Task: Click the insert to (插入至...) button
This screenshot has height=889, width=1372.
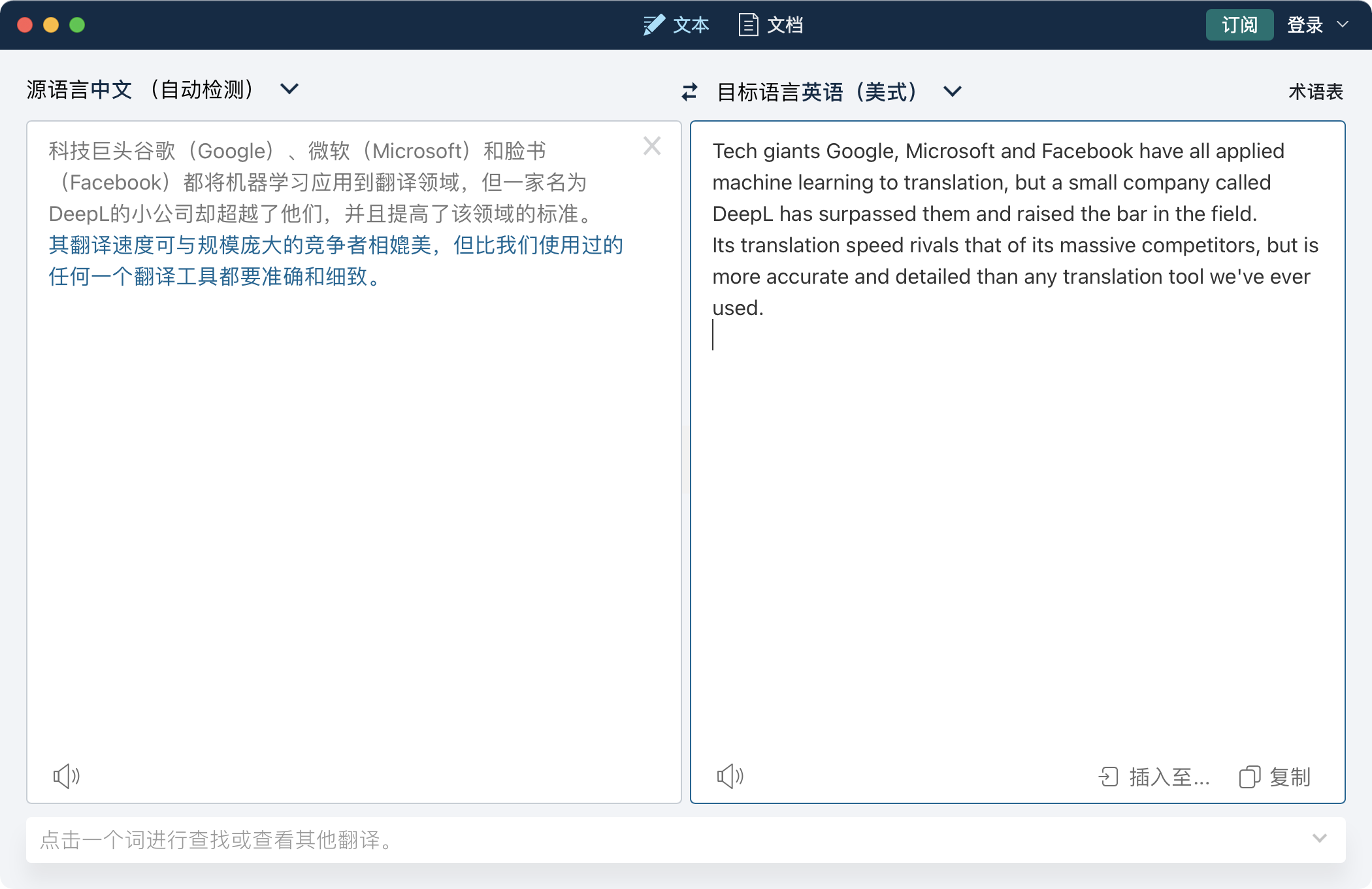Action: (1154, 777)
